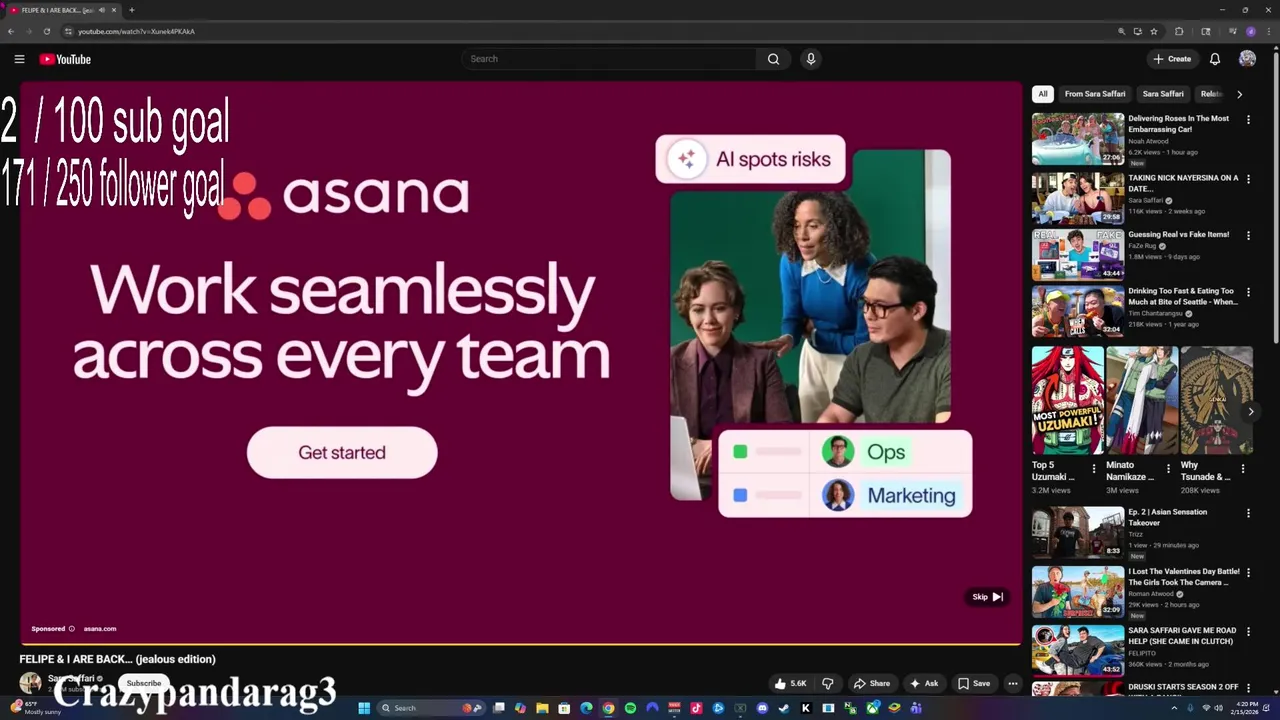The image size is (1280, 720).
Task: Open options for Delivering Roses video
Action: [x=1248, y=120]
